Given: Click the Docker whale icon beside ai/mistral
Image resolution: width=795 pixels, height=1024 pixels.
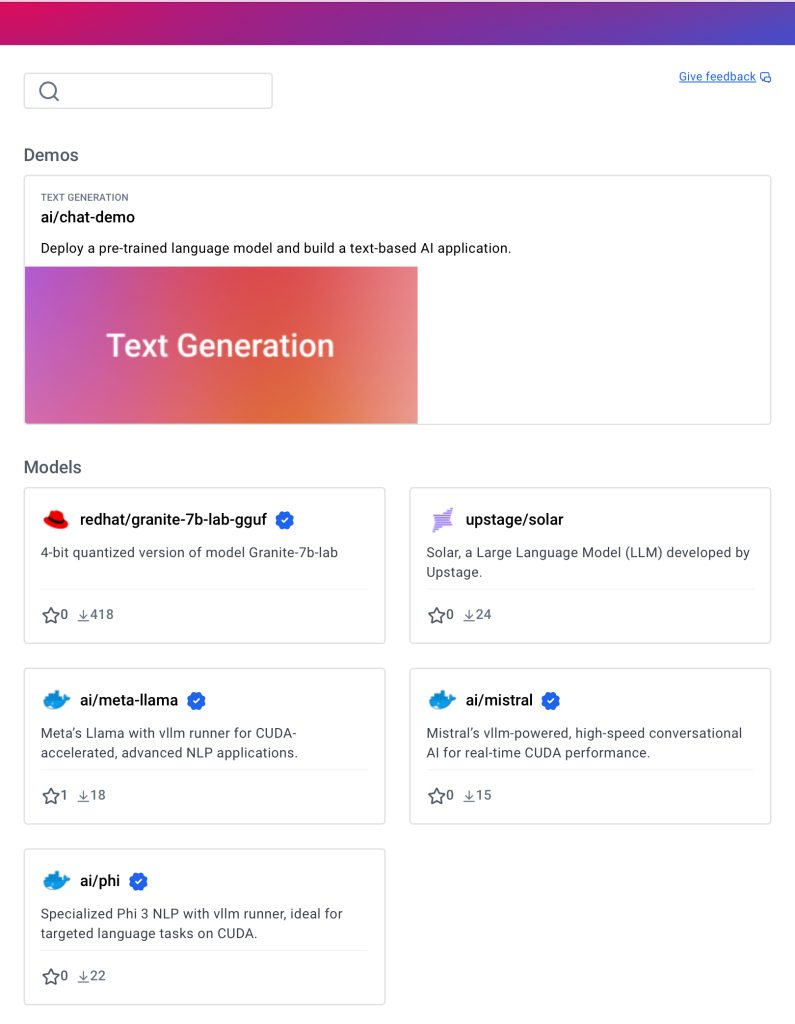Looking at the screenshot, I should click(442, 700).
